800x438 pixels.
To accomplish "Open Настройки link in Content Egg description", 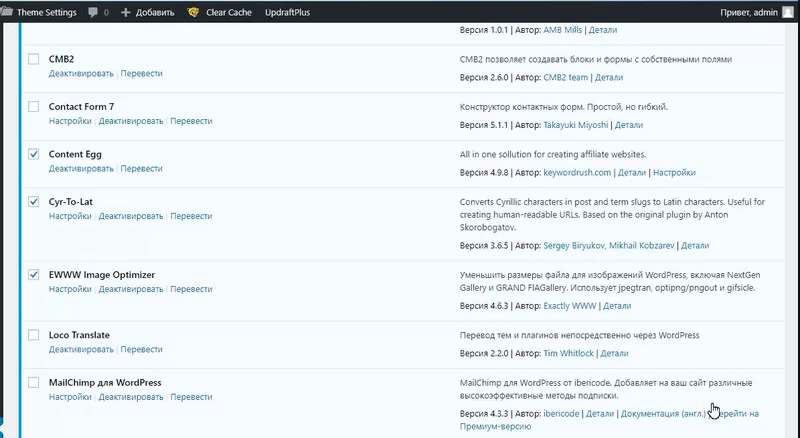I will 674,173.
